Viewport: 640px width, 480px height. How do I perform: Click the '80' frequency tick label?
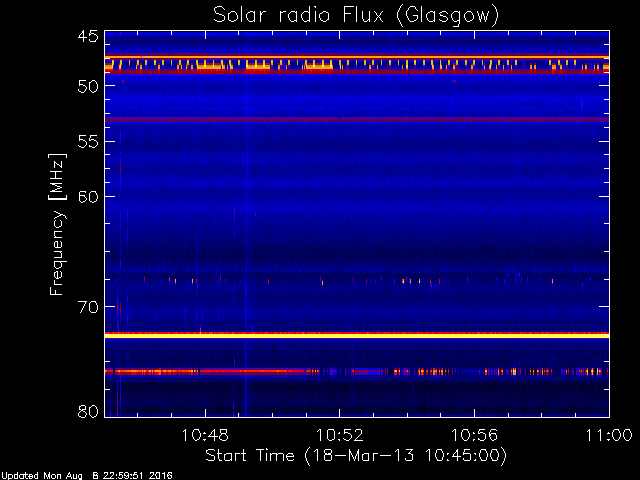pyautogui.click(x=88, y=411)
